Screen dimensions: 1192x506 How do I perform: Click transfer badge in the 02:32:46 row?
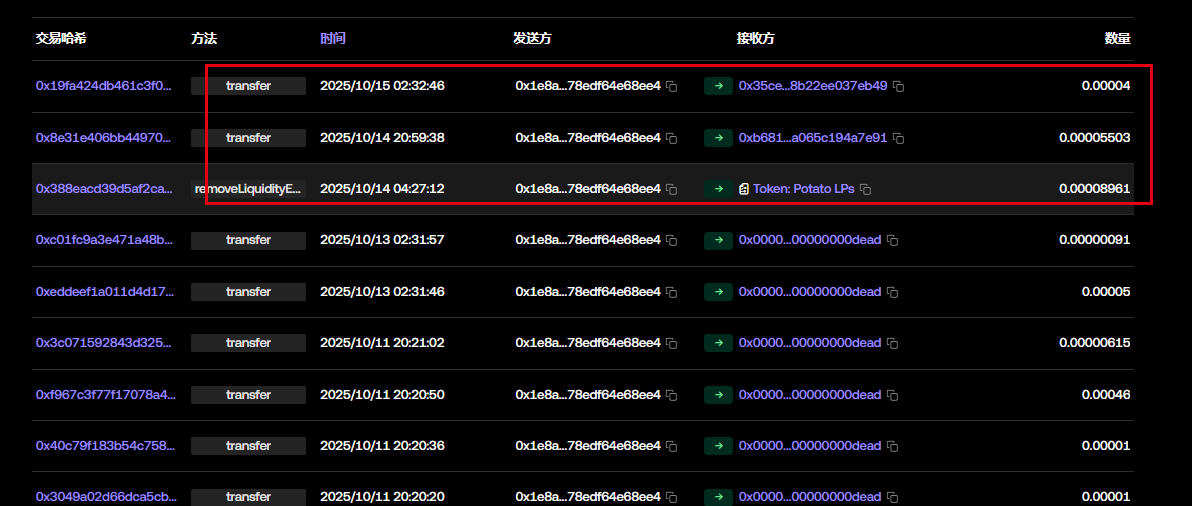pyautogui.click(x=249, y=86)
